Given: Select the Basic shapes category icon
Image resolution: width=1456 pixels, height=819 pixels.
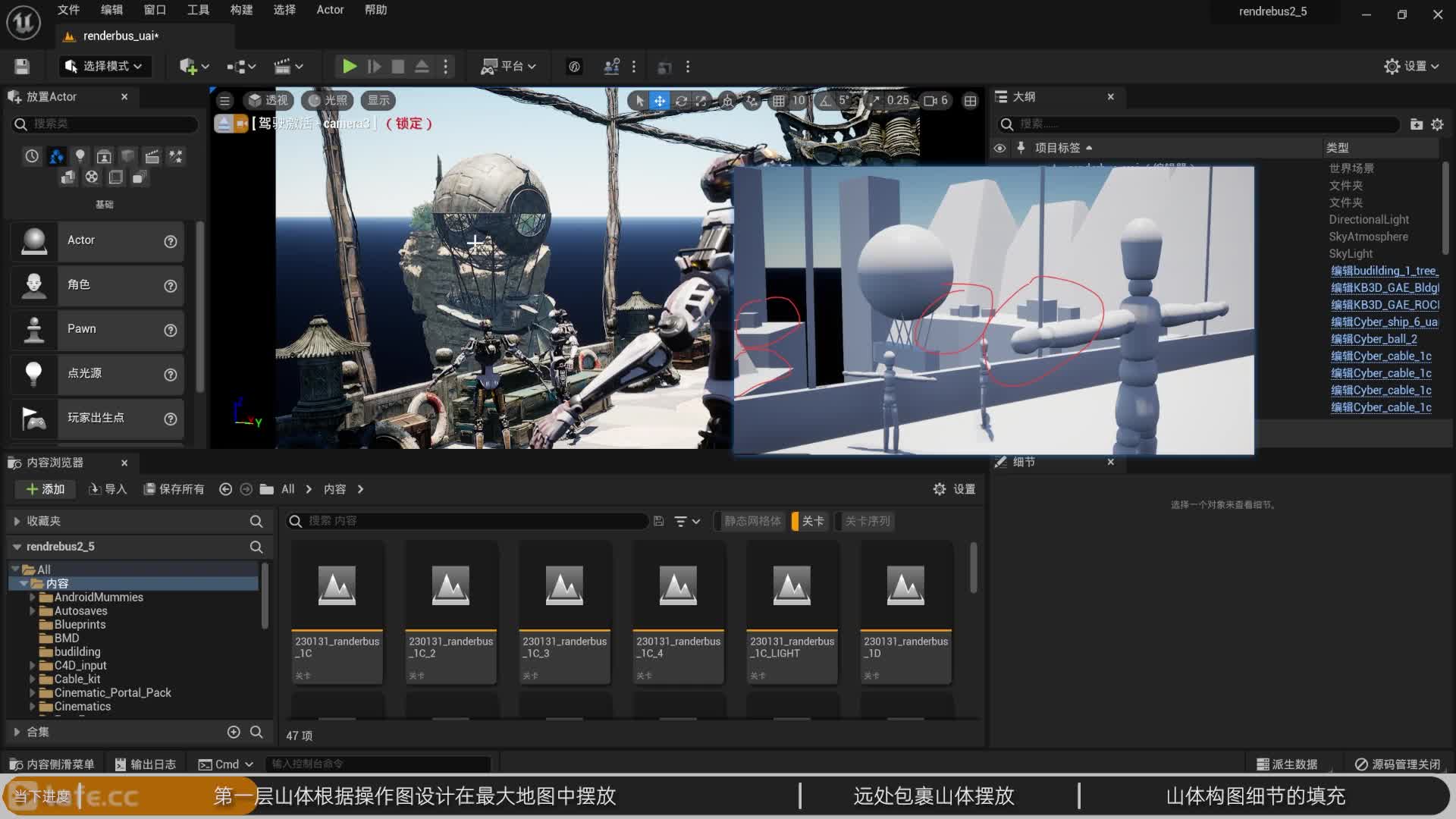Looking at the screenshot, I should pos(56,156).
